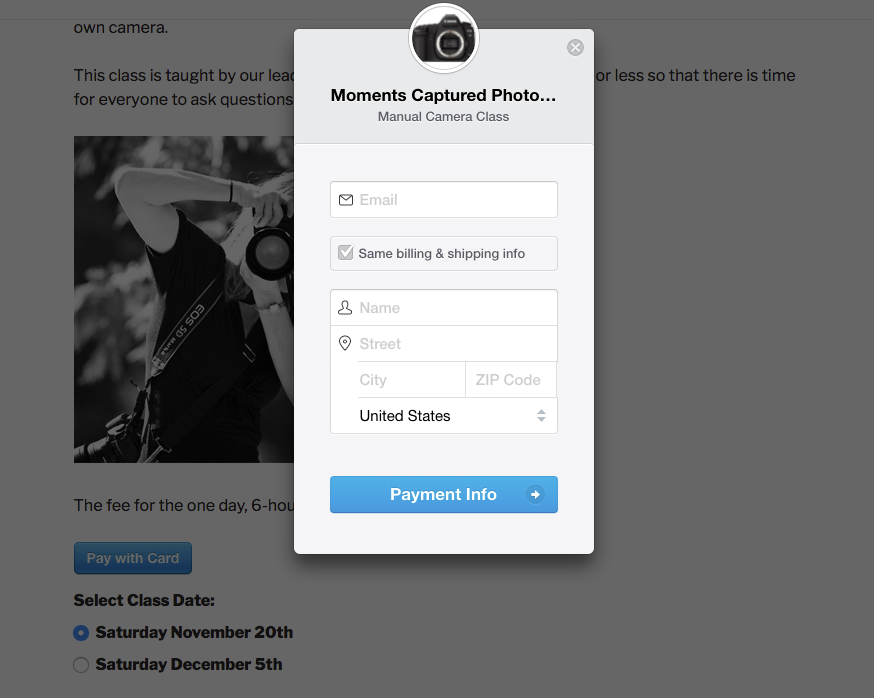The image size is (874, 698).
Task: Select Saturday December 5th class date
Action: 81,664
